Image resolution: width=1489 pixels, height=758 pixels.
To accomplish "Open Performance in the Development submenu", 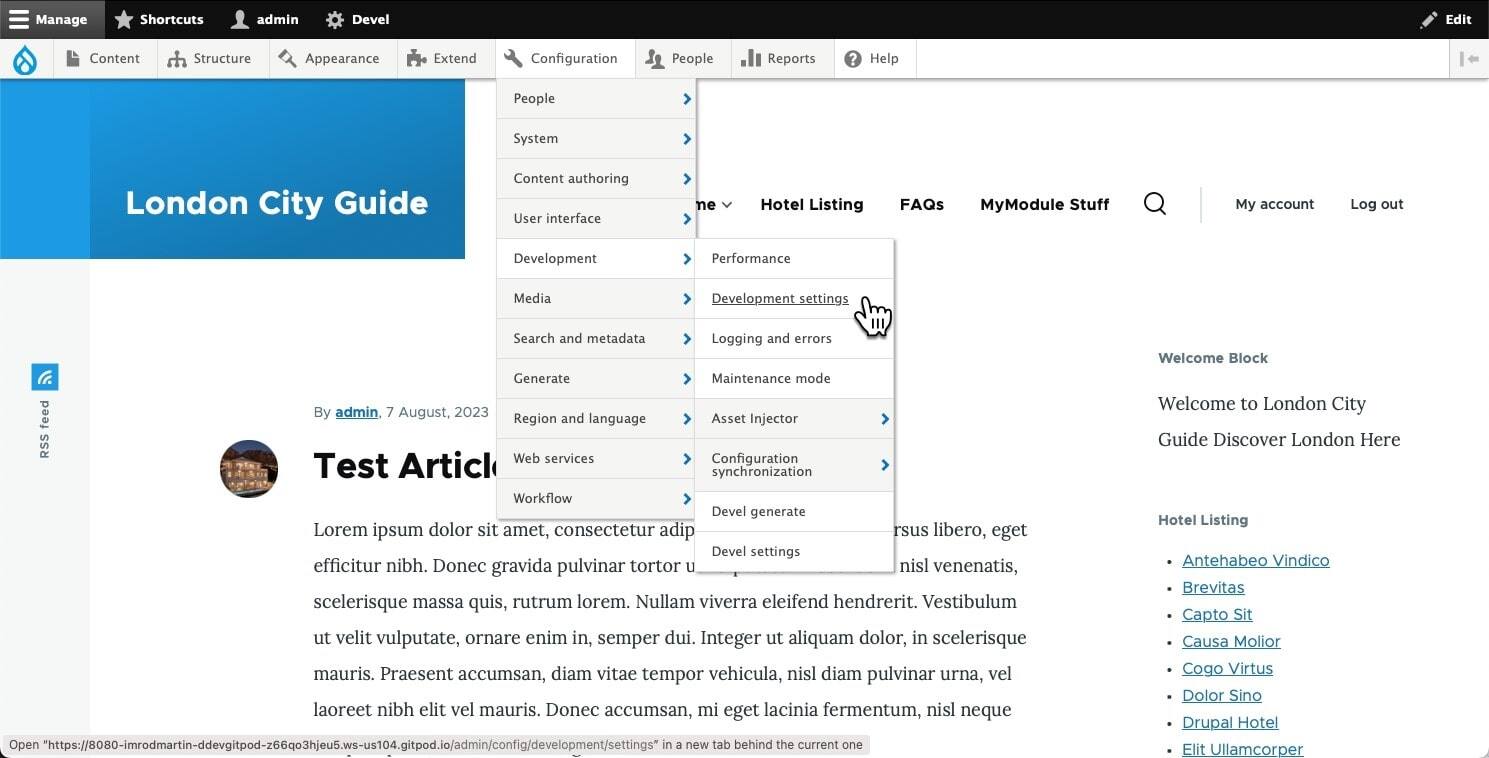I will point(794,259).
